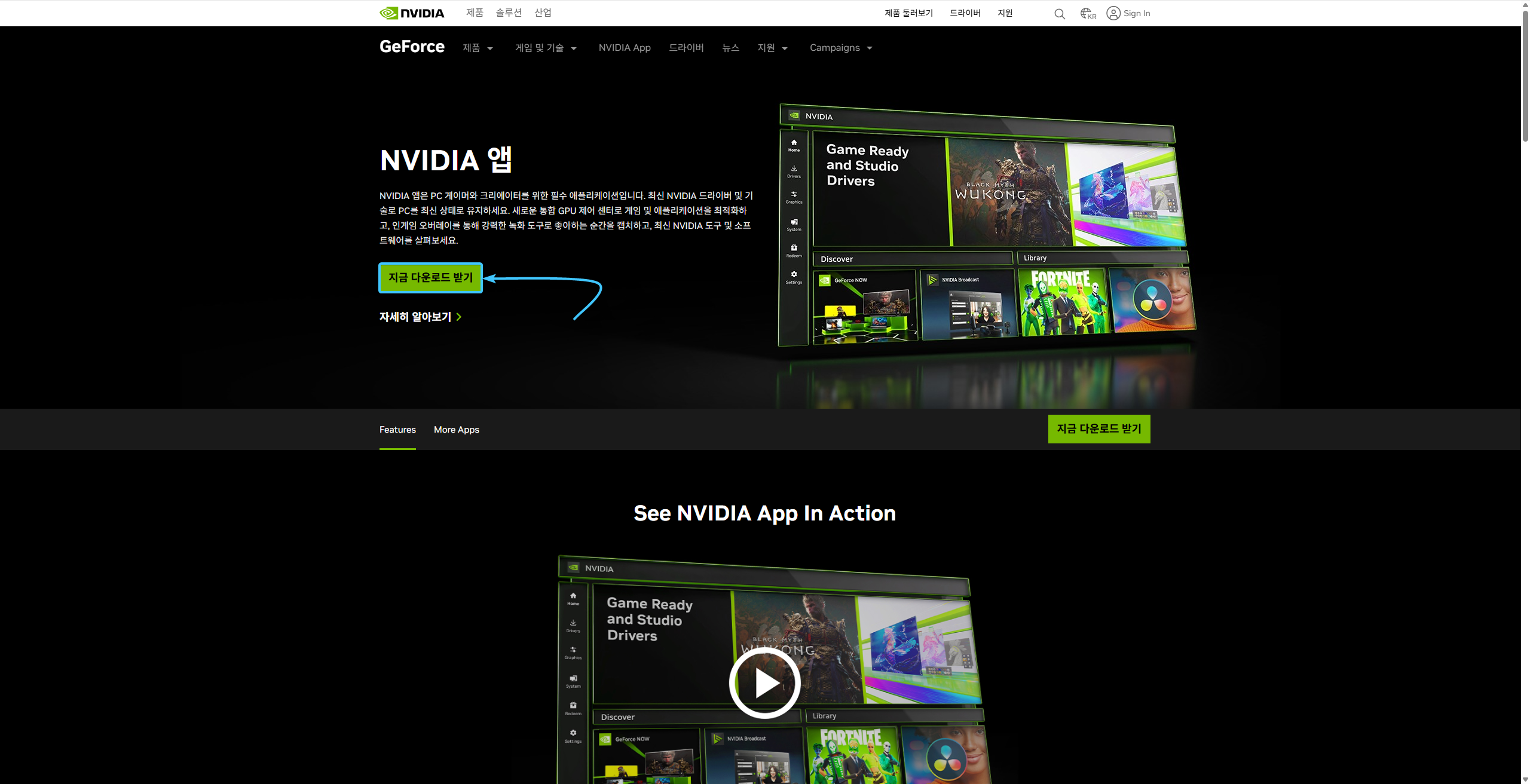Click the Sign In user icon
The height and width of the screenshot is (784, 1530).
(x=1113, y=13)
